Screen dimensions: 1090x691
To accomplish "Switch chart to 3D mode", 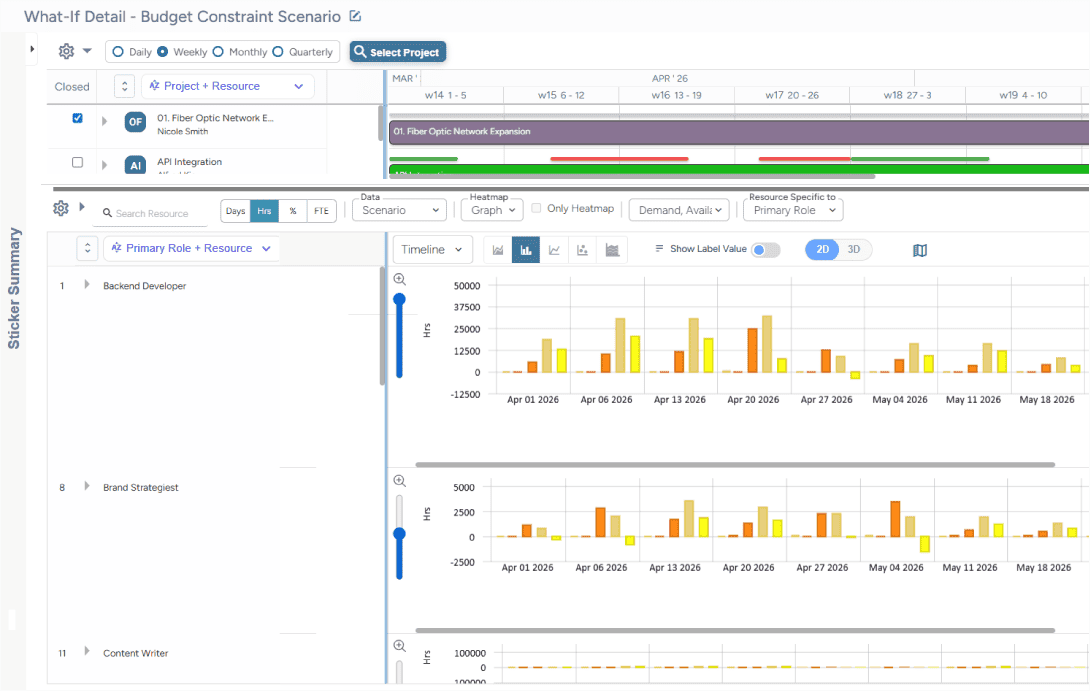I will (854, 250).
